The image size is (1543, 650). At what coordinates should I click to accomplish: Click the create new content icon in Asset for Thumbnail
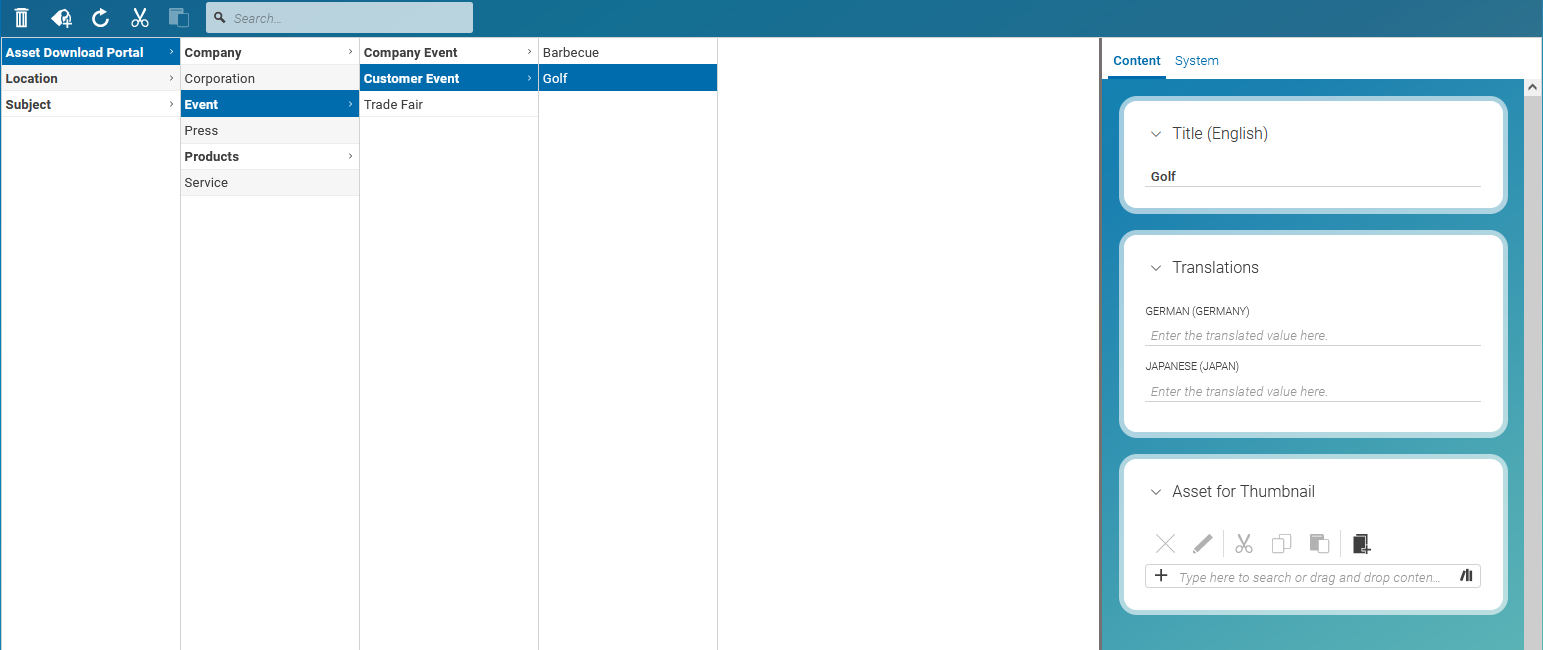click(1360, 544)
